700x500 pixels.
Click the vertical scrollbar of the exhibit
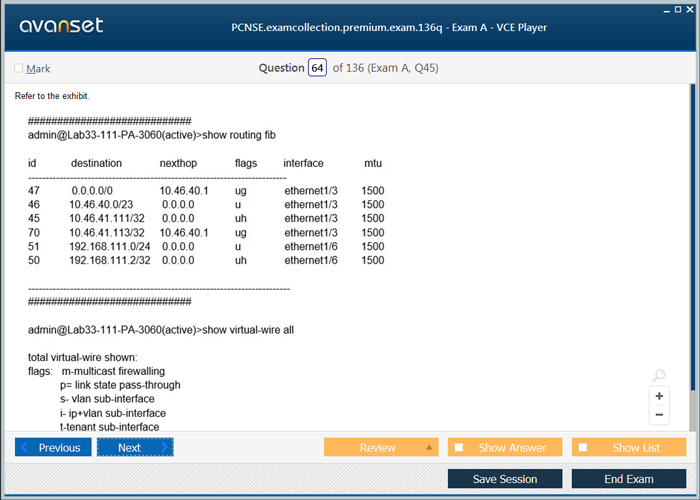point(692,250)
